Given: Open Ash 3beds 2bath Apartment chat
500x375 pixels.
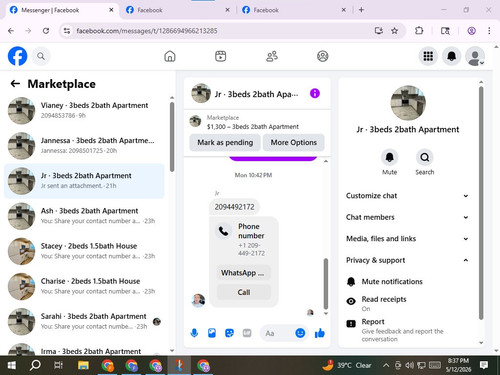Looking at the screenshot, I should (x=84, y=216).
